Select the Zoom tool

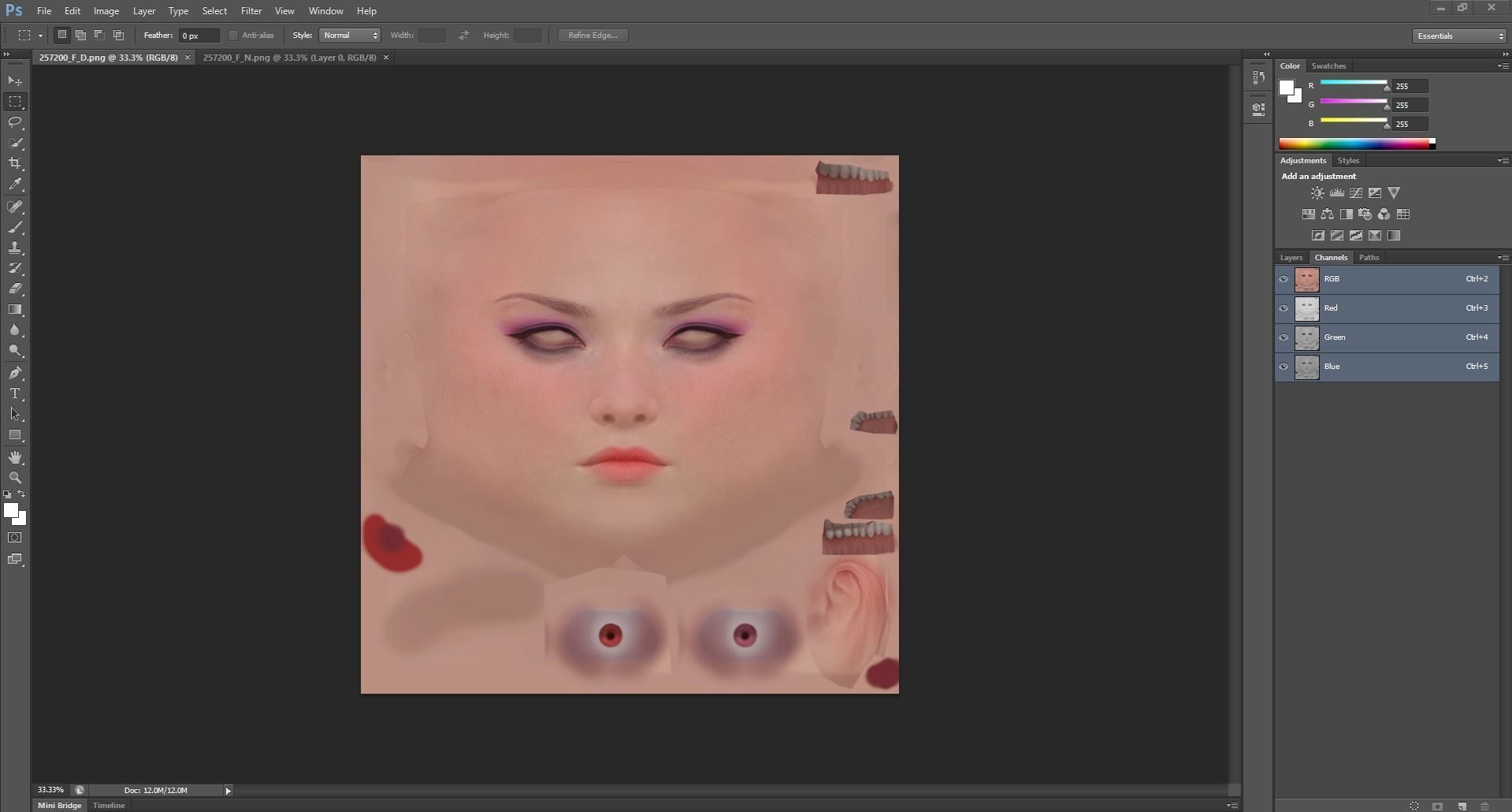tap(15, 478)
